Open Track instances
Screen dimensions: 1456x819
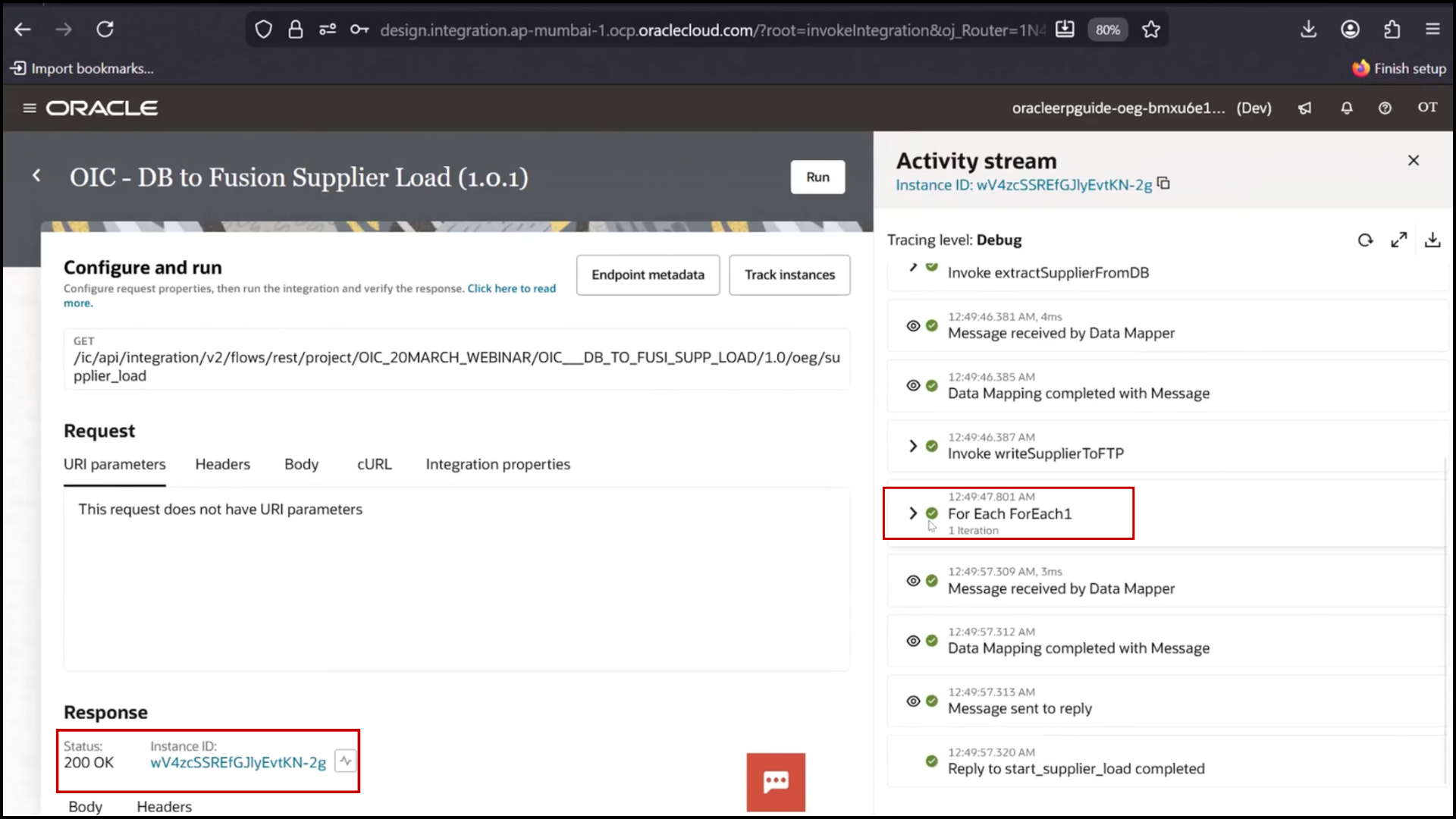[789, 275]
